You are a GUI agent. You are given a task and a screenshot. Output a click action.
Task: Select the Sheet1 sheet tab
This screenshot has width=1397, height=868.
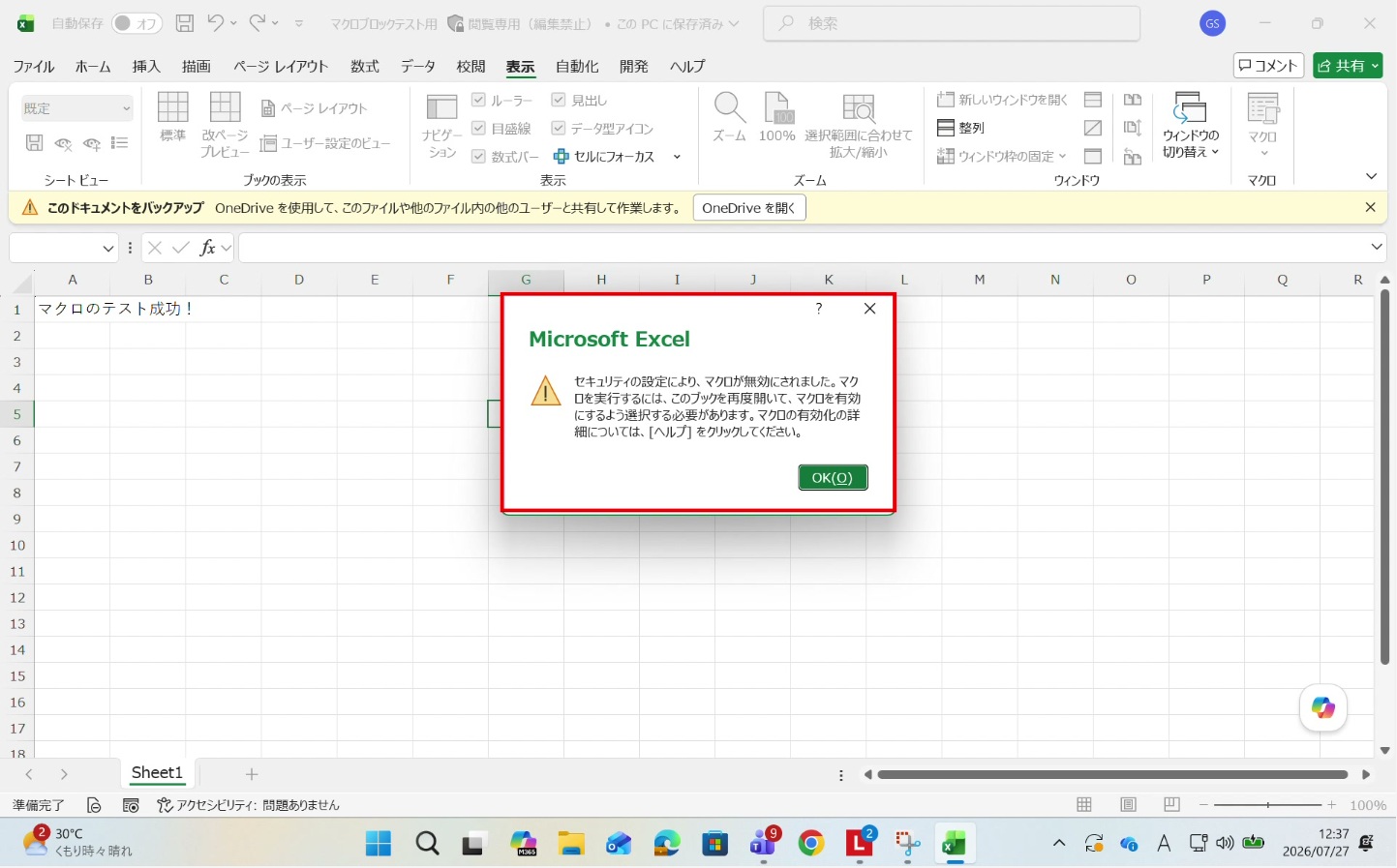[x=157, y=773]
